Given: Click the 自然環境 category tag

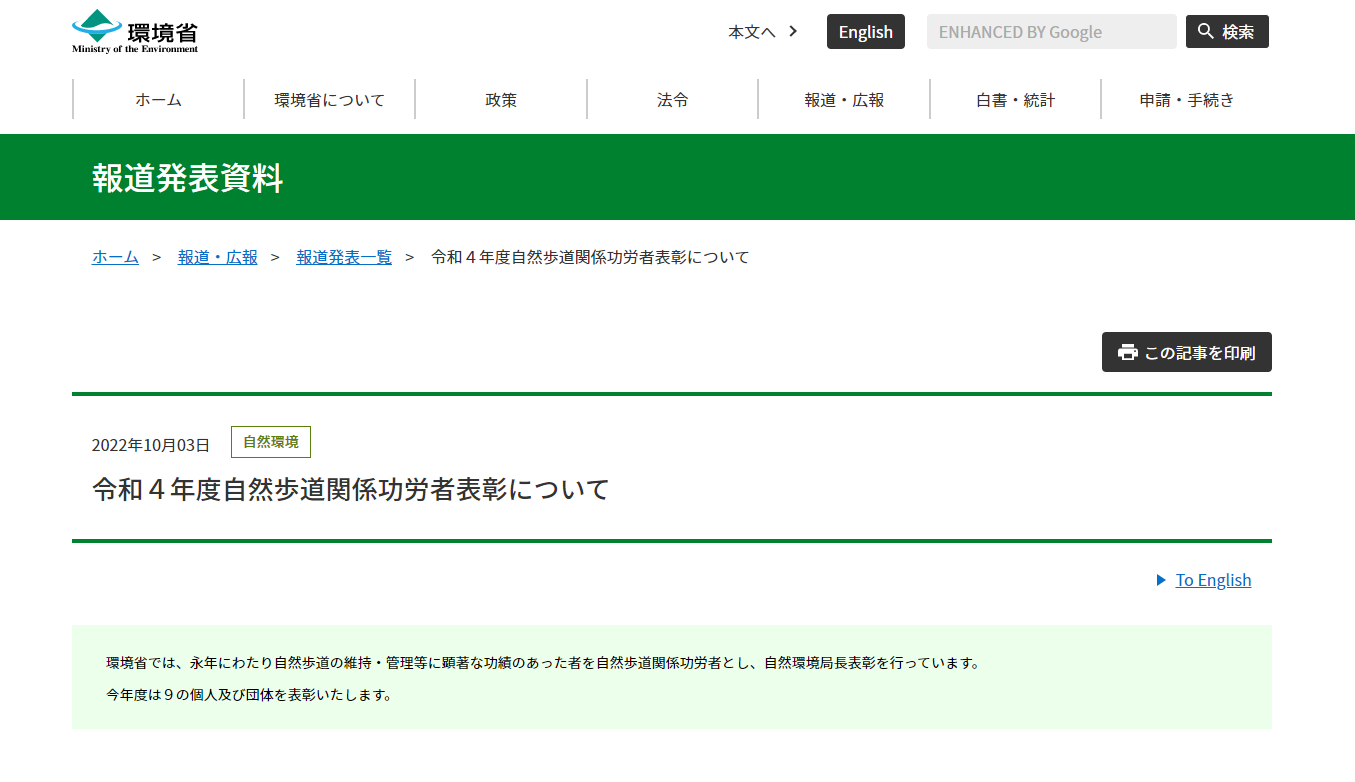Looking at the screenshot, I should tap(271, 442).
